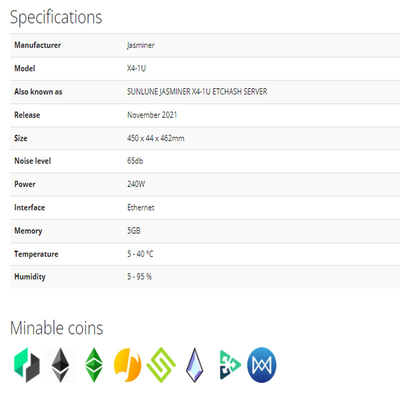Open the teal and gray hexagon coin icon
The height and width of the screenshot is (400, 400).
27,365
